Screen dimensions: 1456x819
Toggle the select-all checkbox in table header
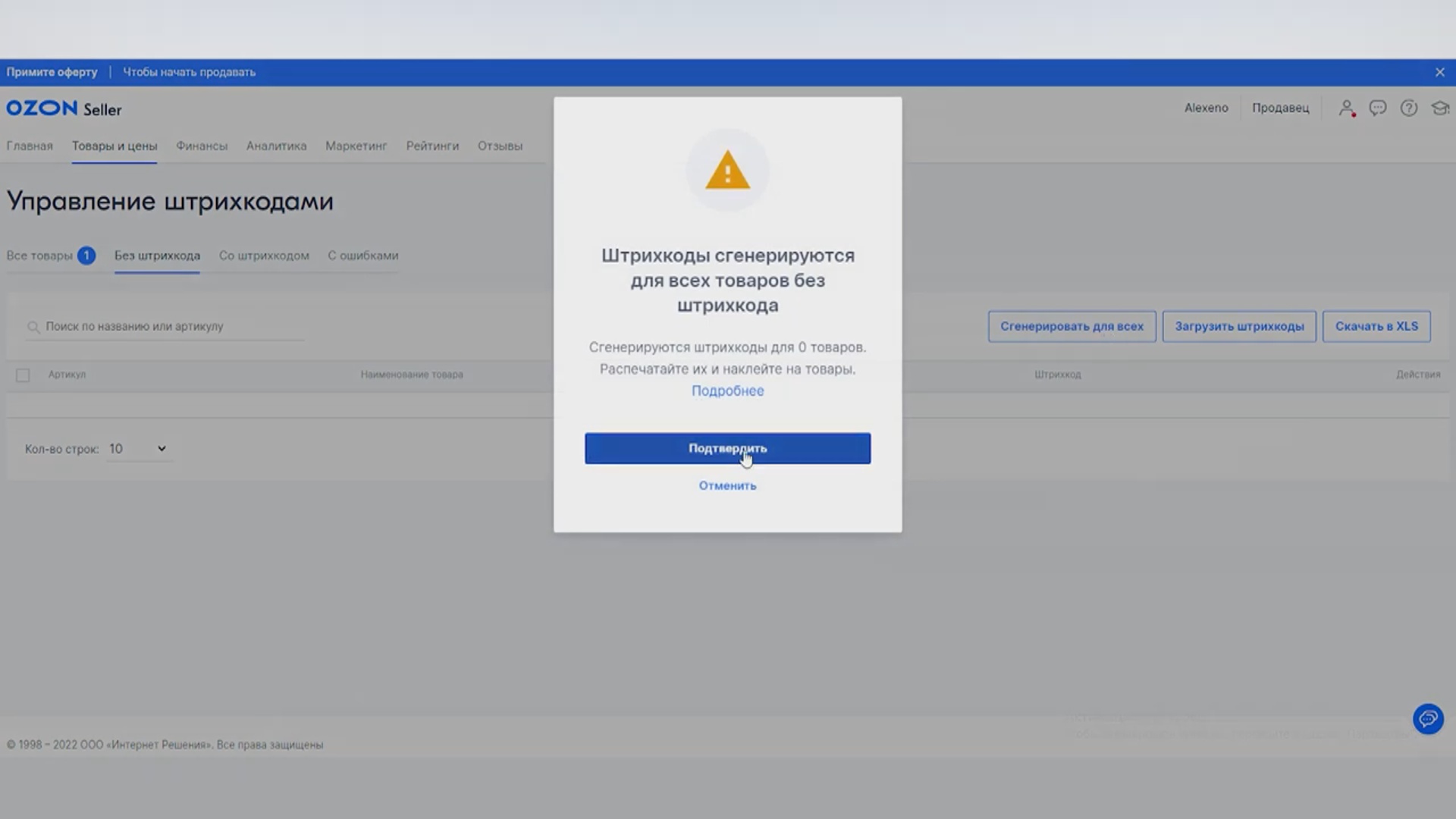tap(23, 375)
